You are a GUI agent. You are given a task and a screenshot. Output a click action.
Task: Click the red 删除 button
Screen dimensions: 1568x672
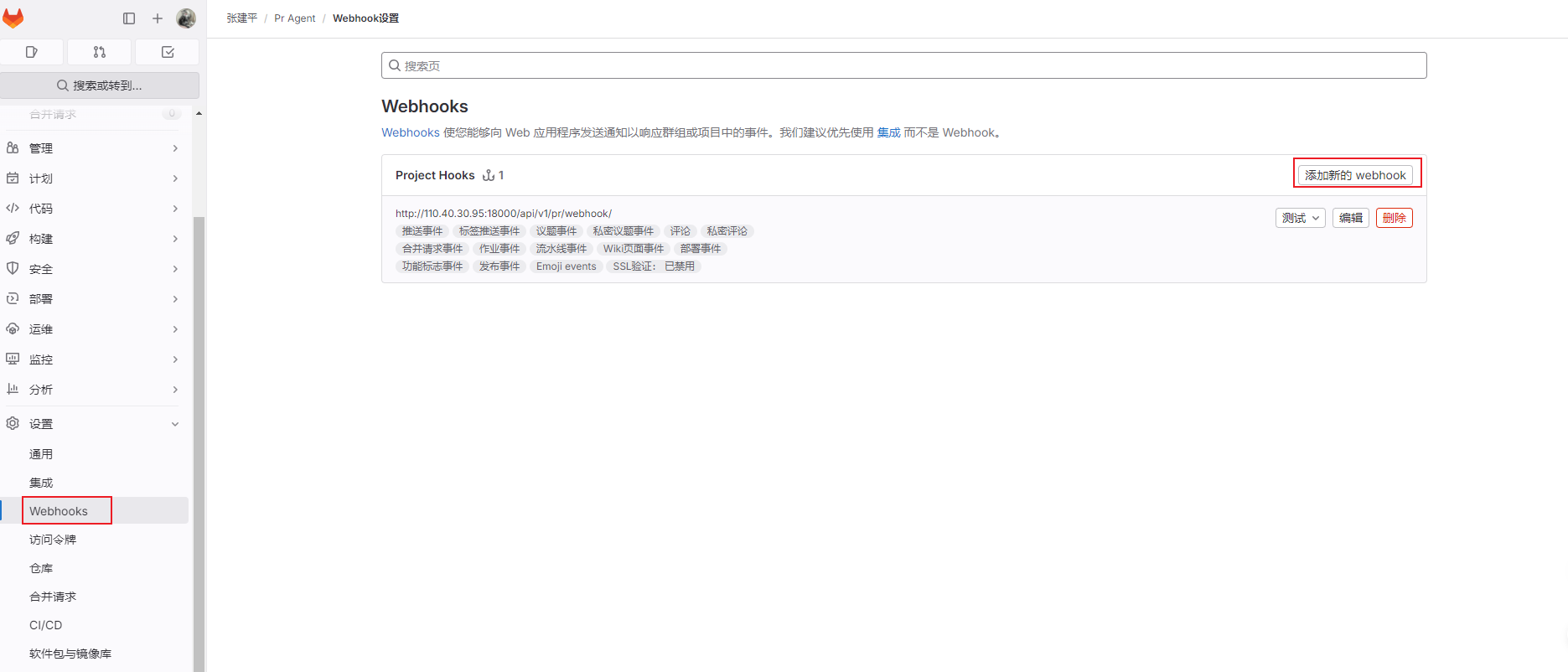point(1394,218)
